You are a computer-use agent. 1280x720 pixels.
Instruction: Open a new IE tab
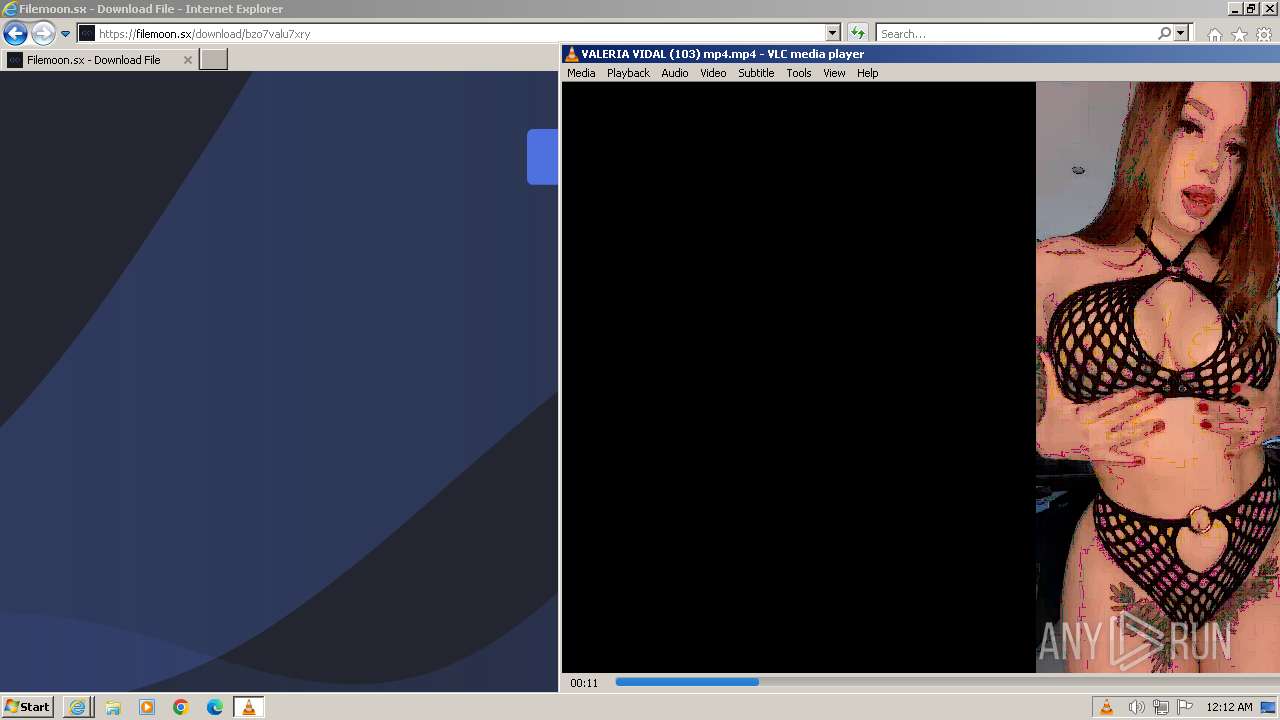click(214, 60)
